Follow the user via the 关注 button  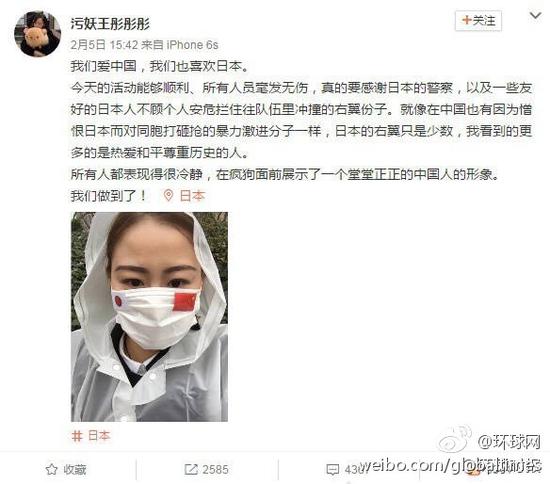click(x=478, y=21)
